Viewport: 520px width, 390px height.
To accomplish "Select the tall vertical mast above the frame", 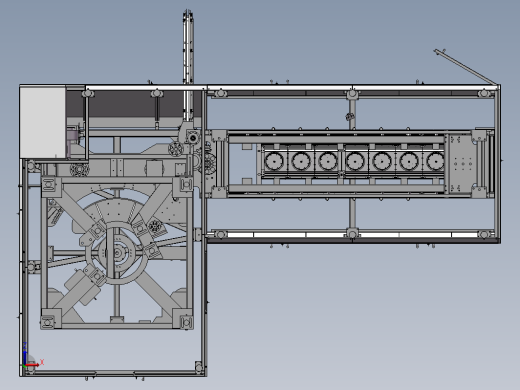I will tap(188, 65).
